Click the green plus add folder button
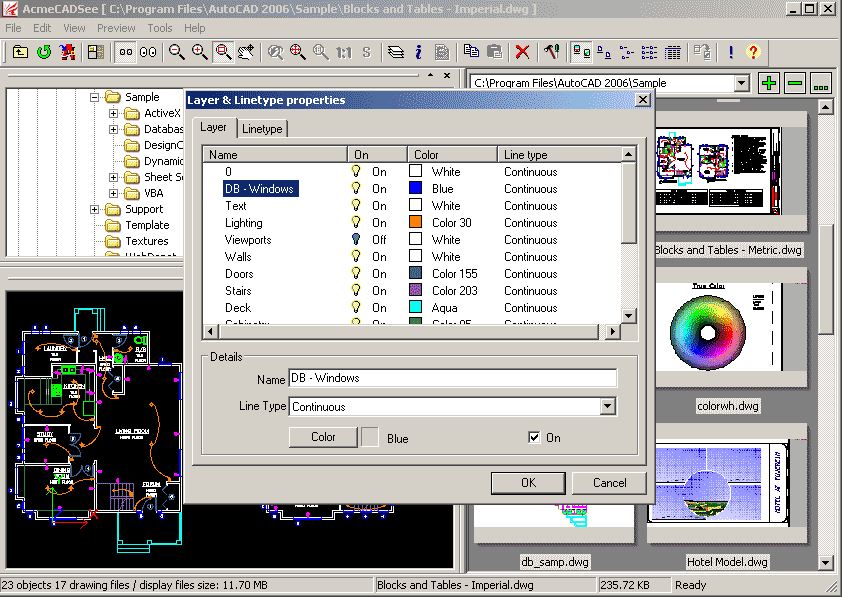Image resolution: width=842 pixels, height=597 pixels. tap(769, 83)
